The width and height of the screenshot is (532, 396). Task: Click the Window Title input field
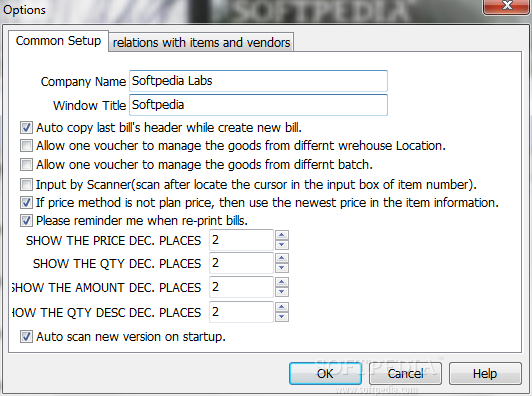(258, 105)
